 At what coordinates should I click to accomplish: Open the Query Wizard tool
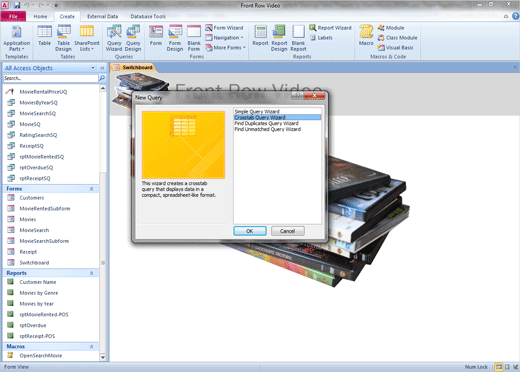pos(114,39)
